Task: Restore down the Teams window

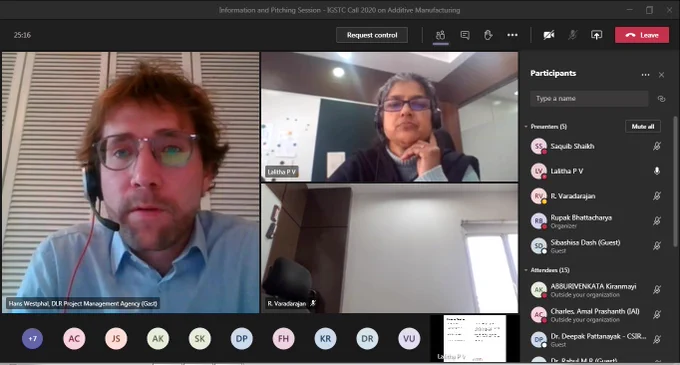Action: (649, 10)
